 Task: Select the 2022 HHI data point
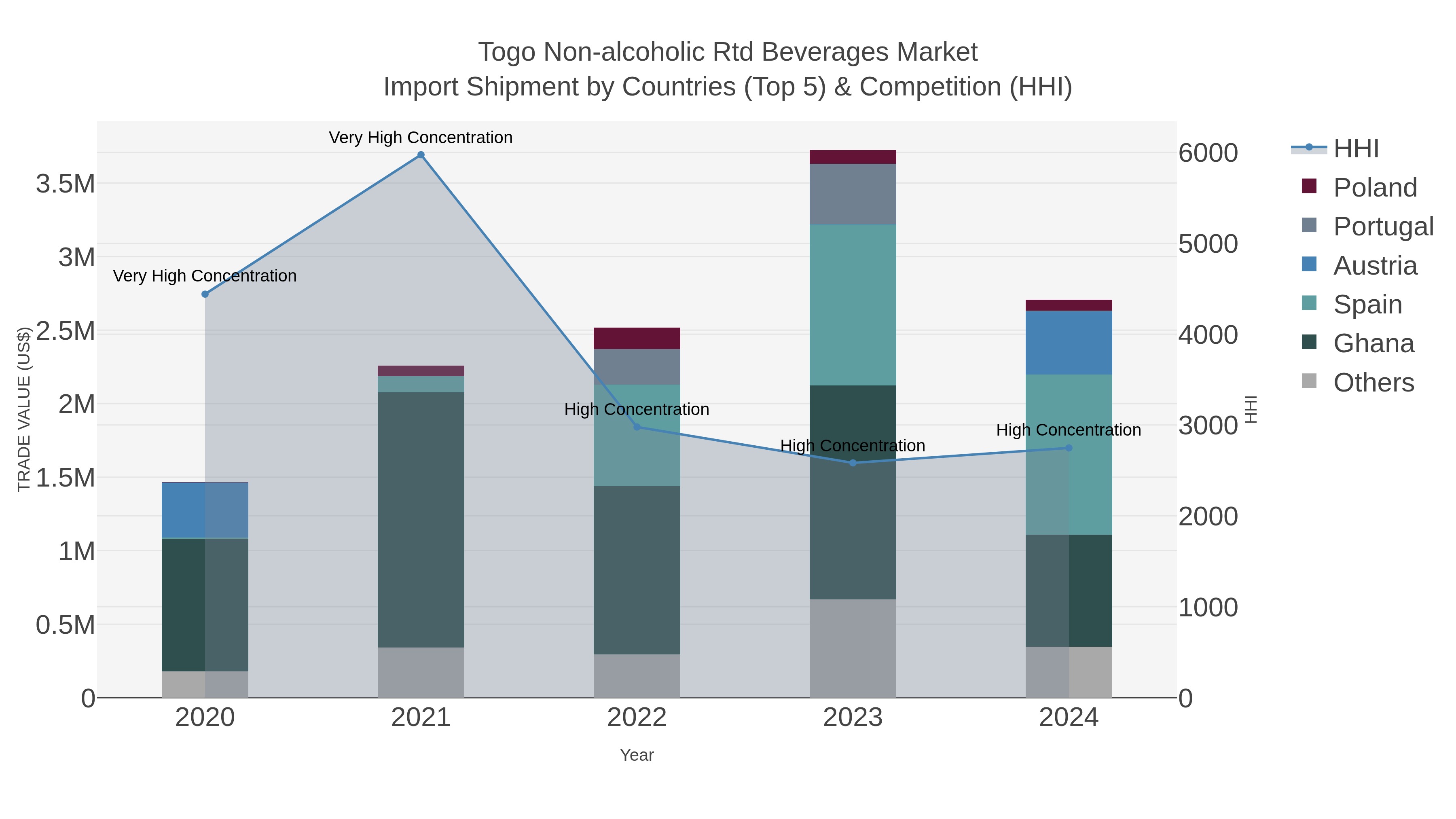tap(637, 427)
